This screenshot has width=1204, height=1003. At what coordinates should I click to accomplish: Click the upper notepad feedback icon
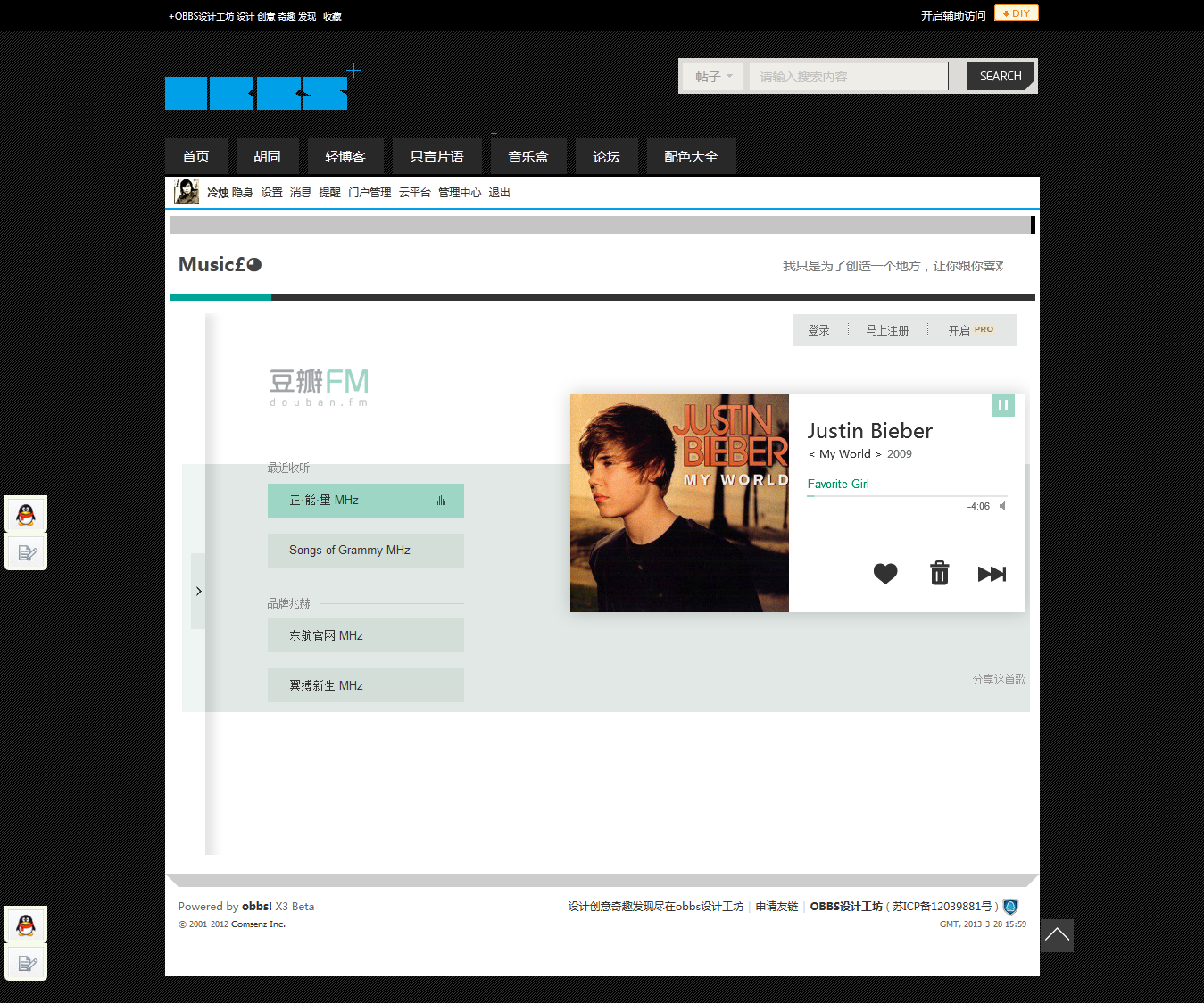click(26, 552)
